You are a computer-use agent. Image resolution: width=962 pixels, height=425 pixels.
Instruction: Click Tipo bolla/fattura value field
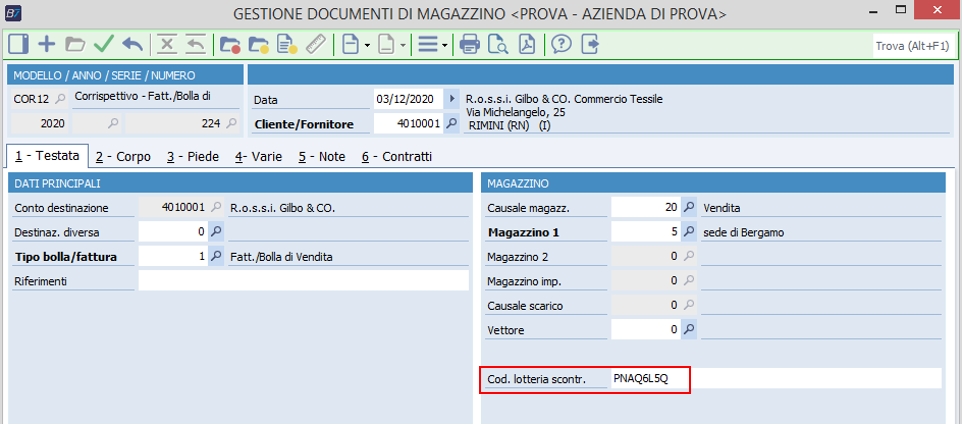174,256
